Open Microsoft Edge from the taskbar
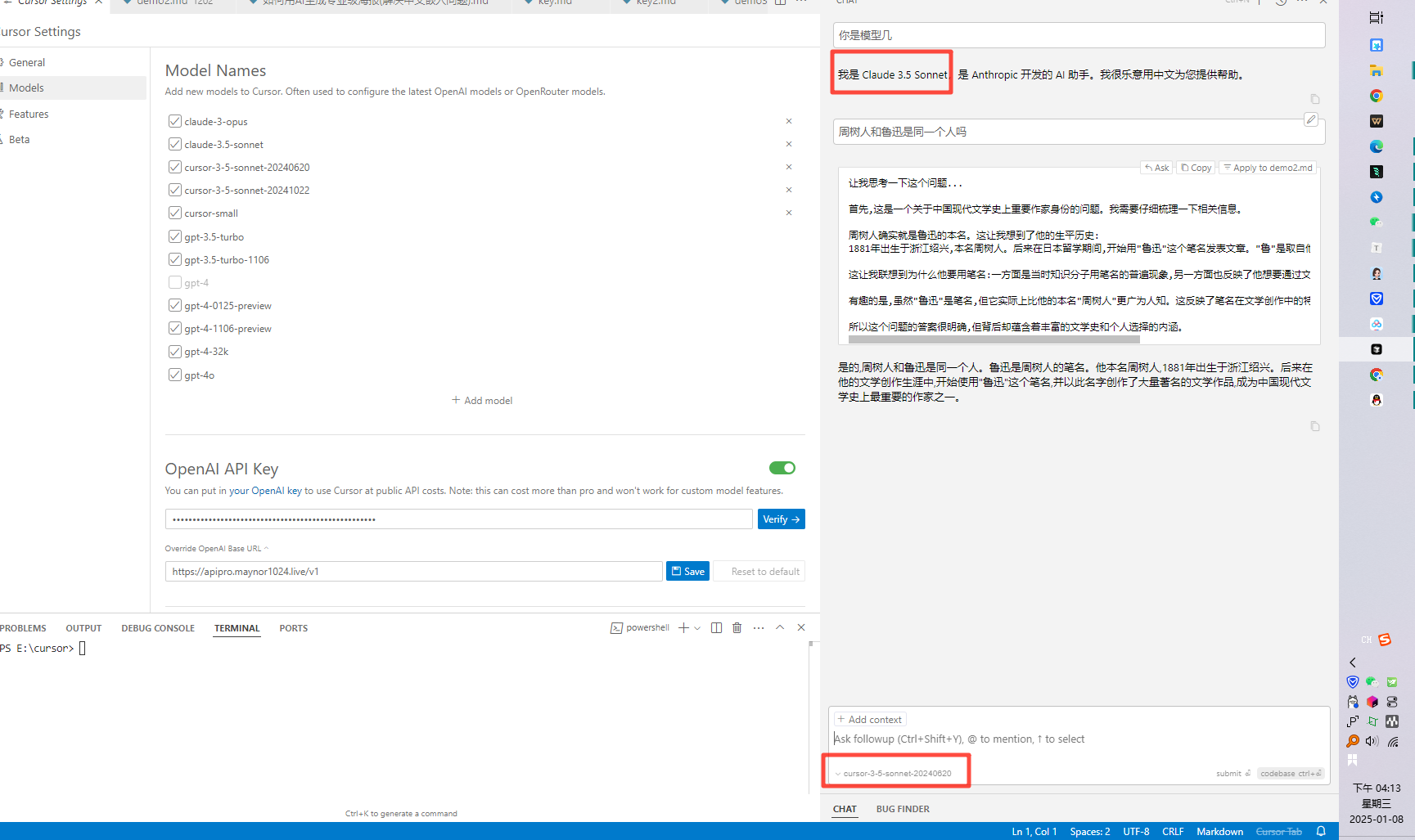 pyautogui.click(x=1377, y=146)
